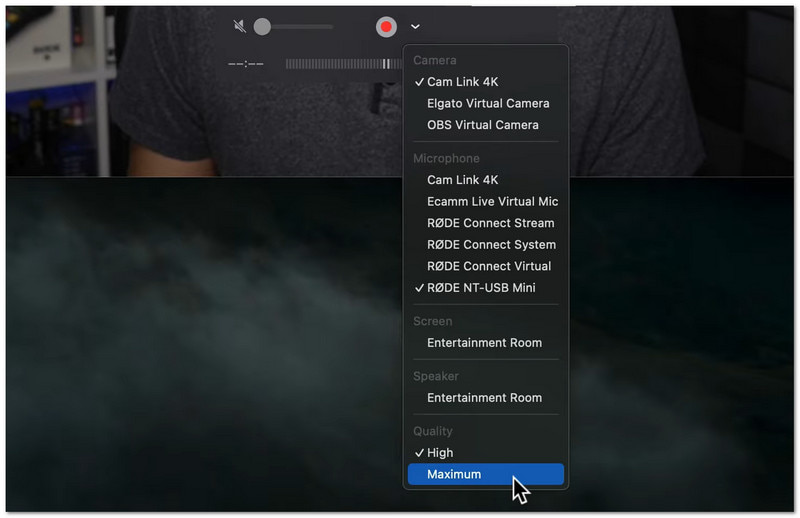Select RØDE Connect Stream microphone

(486, 223)
